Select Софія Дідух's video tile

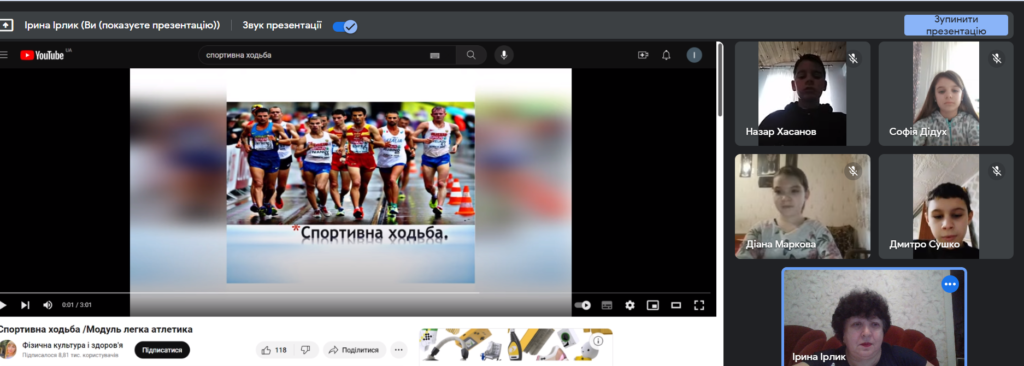pos(946,93)
